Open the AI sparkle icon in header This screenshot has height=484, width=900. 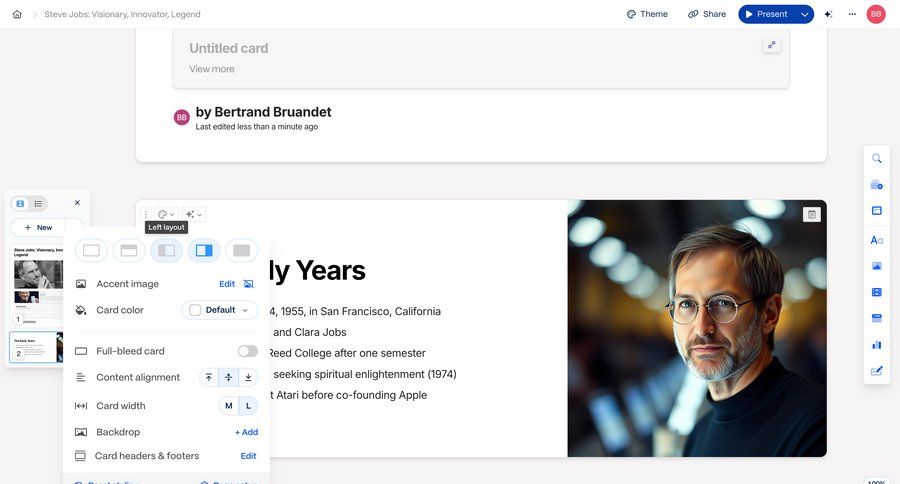click(828, 14)
